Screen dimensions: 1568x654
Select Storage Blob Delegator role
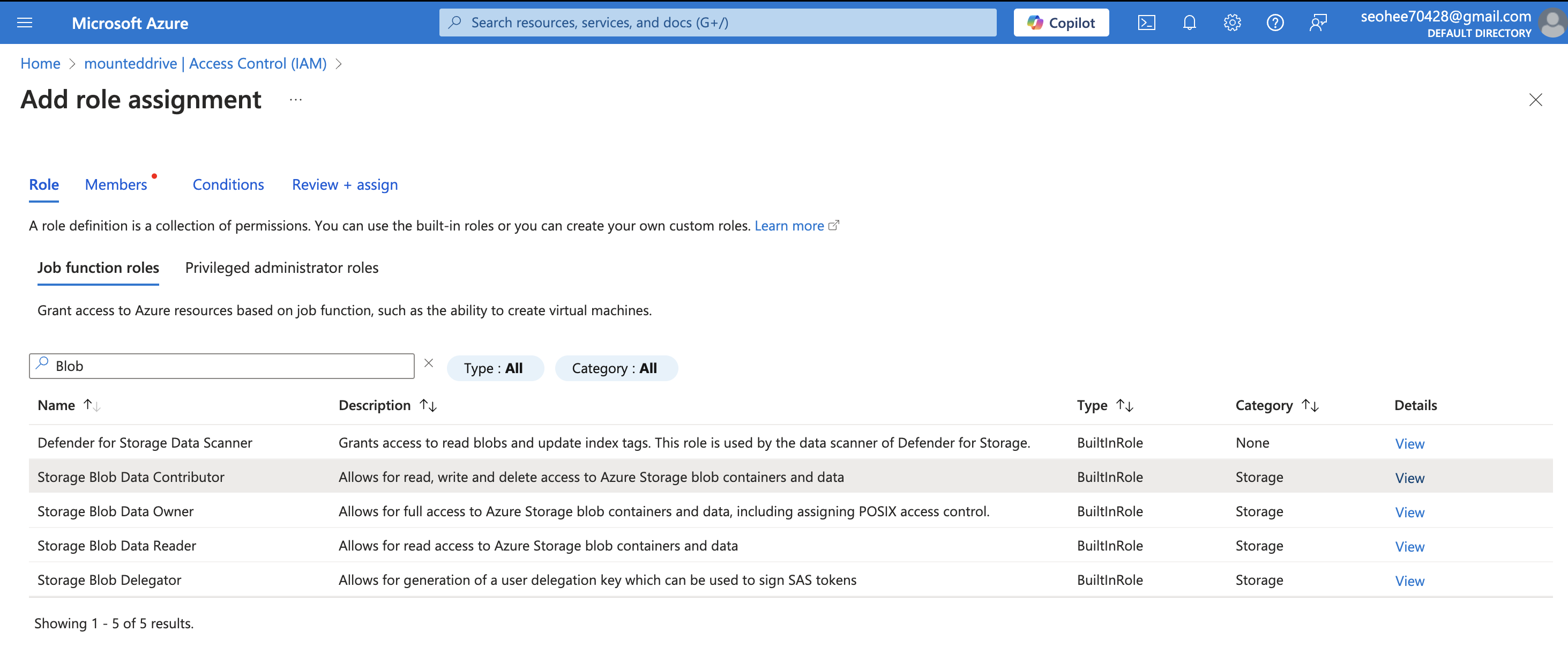tap(109, 581)
